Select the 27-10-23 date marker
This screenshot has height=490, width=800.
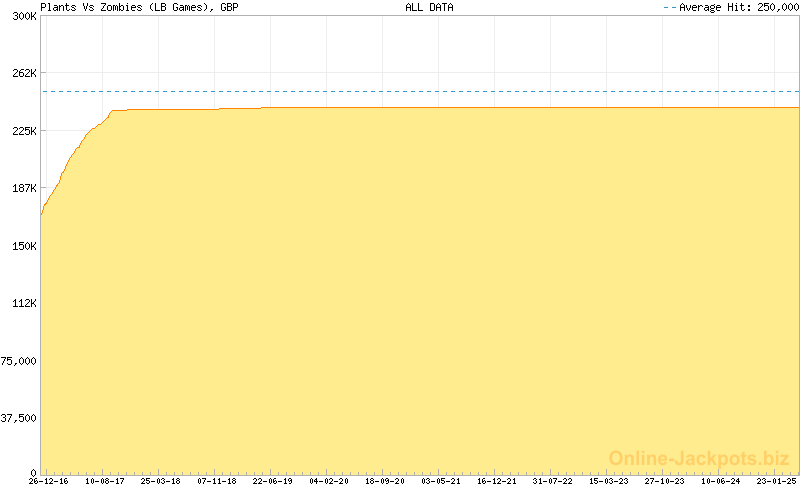coord(665,481)
